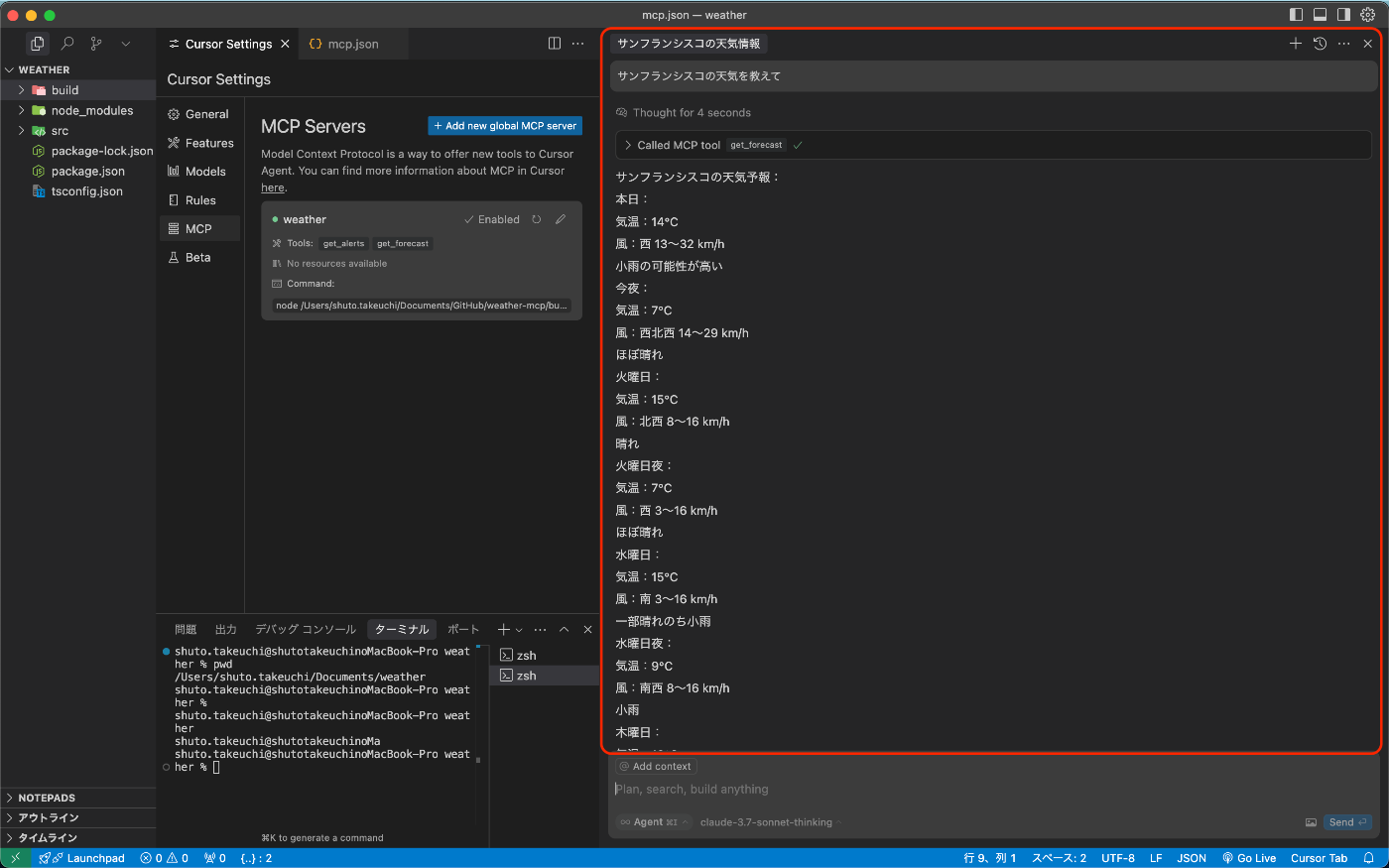Open Cursor settings gear in title bar
Viewport: 1389px width, 868px height.
1368,15
